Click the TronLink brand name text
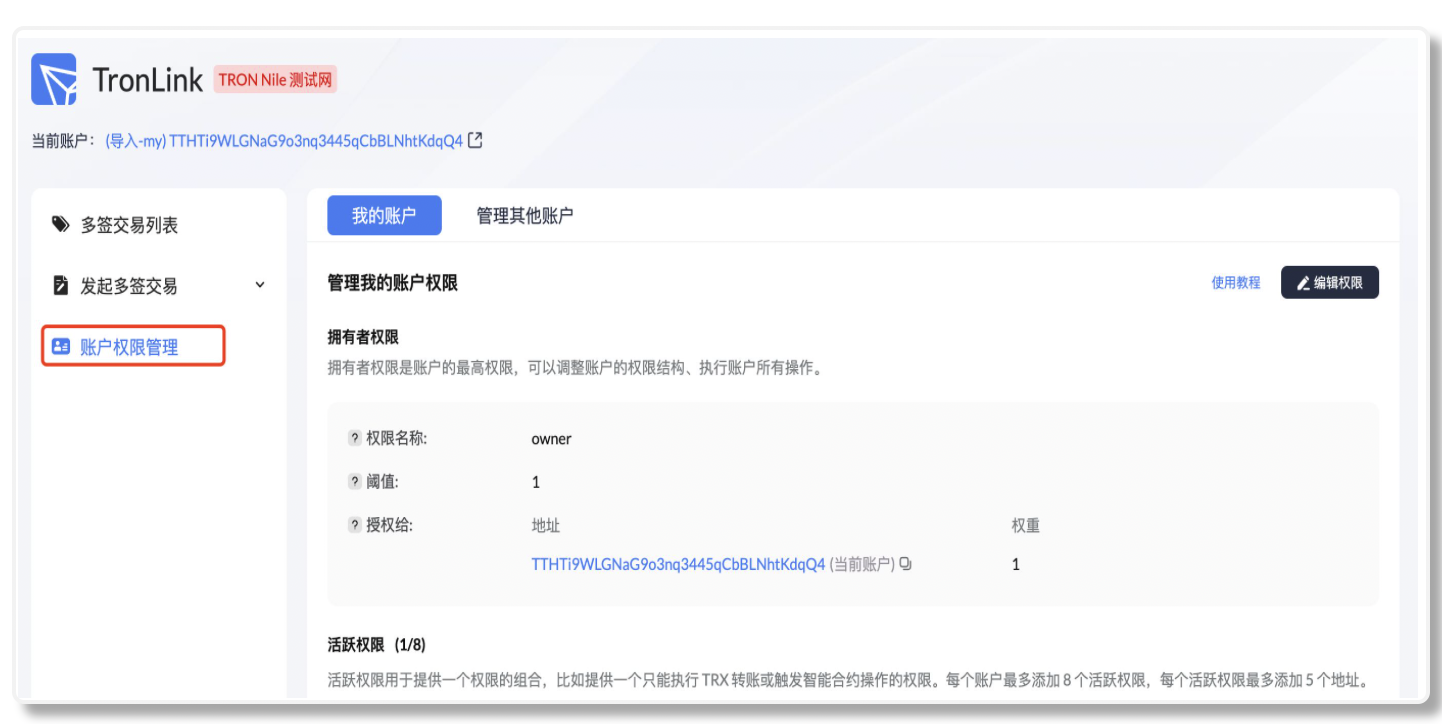Screen dimensions: 1442x724 pyautogui.click(x=147, y=80)
